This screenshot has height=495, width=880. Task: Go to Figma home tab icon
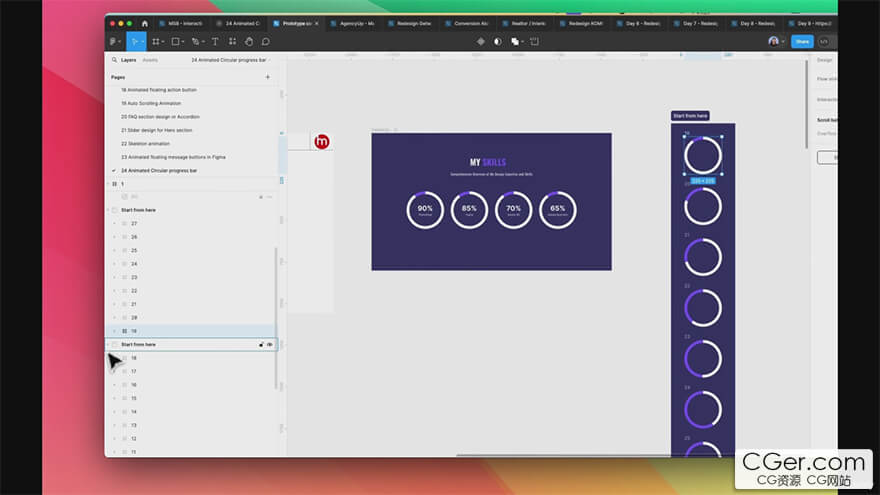(145, 24)
